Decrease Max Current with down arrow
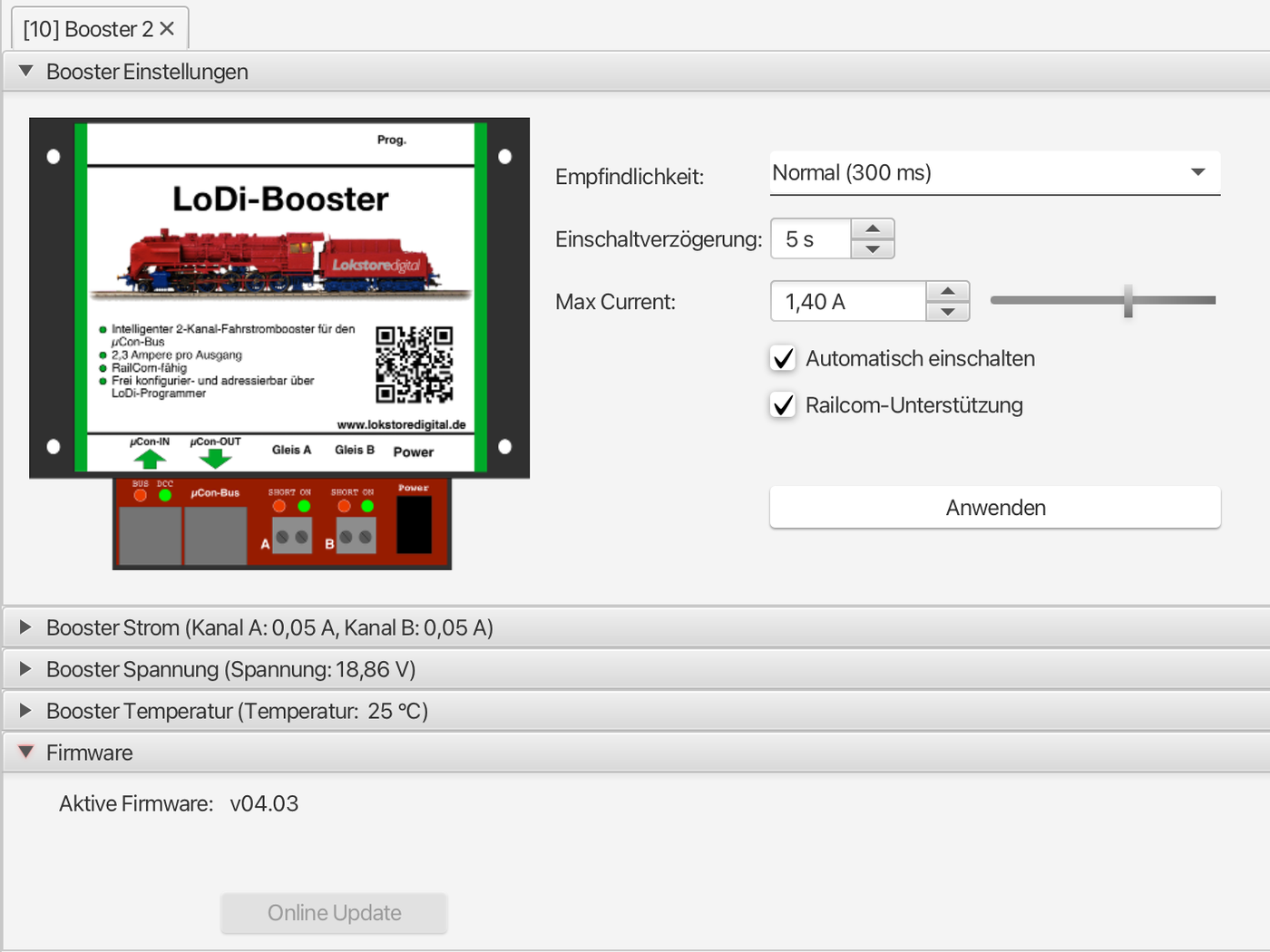 point(948,311)
